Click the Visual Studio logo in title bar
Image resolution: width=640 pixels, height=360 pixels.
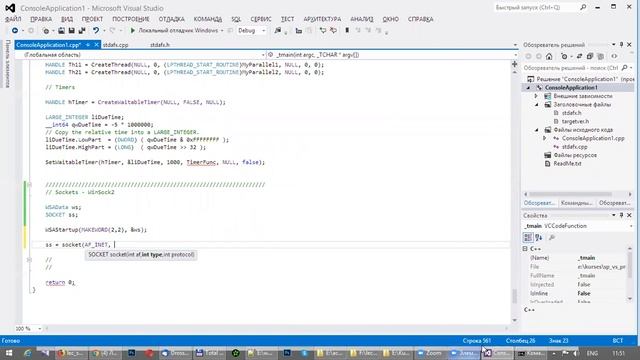point(10,8)
